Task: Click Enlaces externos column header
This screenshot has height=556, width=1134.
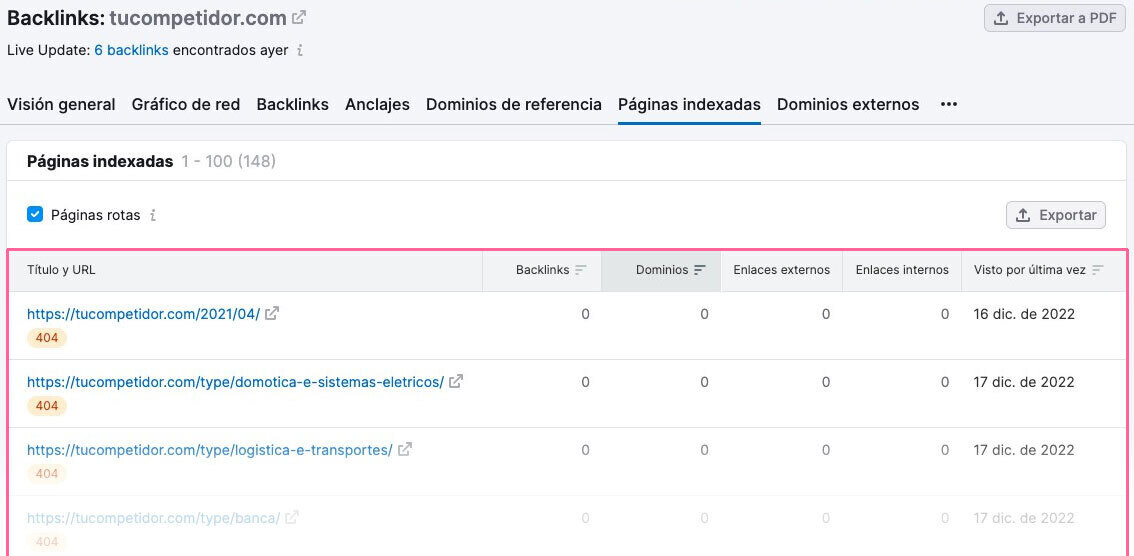Action: point(781,270)
